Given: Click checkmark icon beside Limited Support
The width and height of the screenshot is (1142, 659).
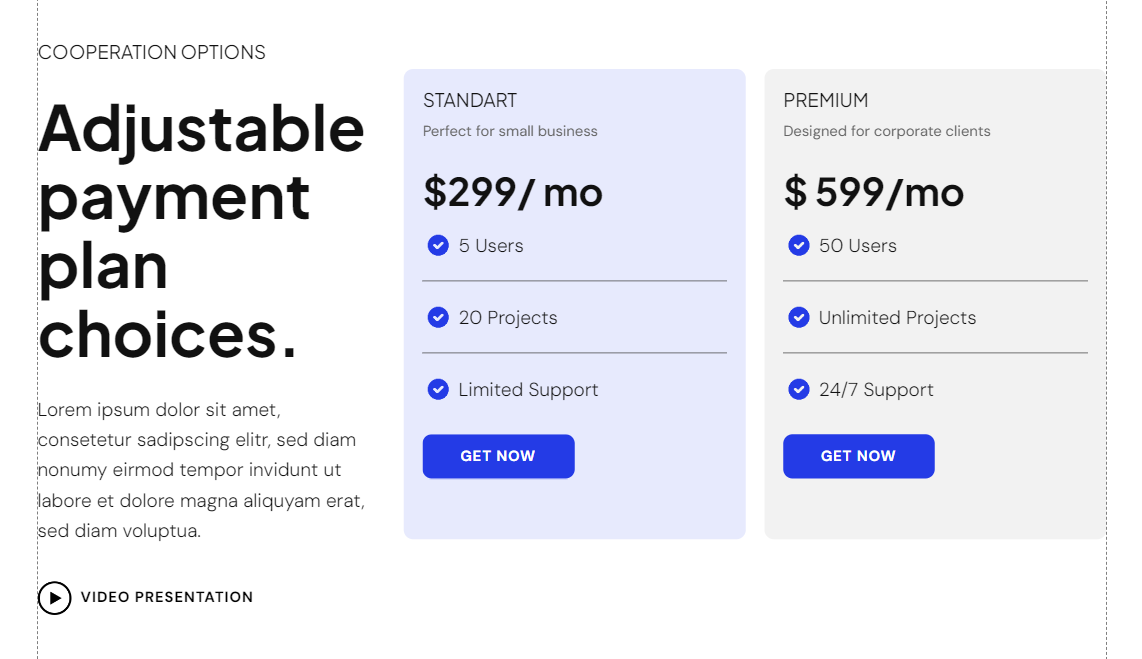Looking at the screenshot, I should (438, 389).
